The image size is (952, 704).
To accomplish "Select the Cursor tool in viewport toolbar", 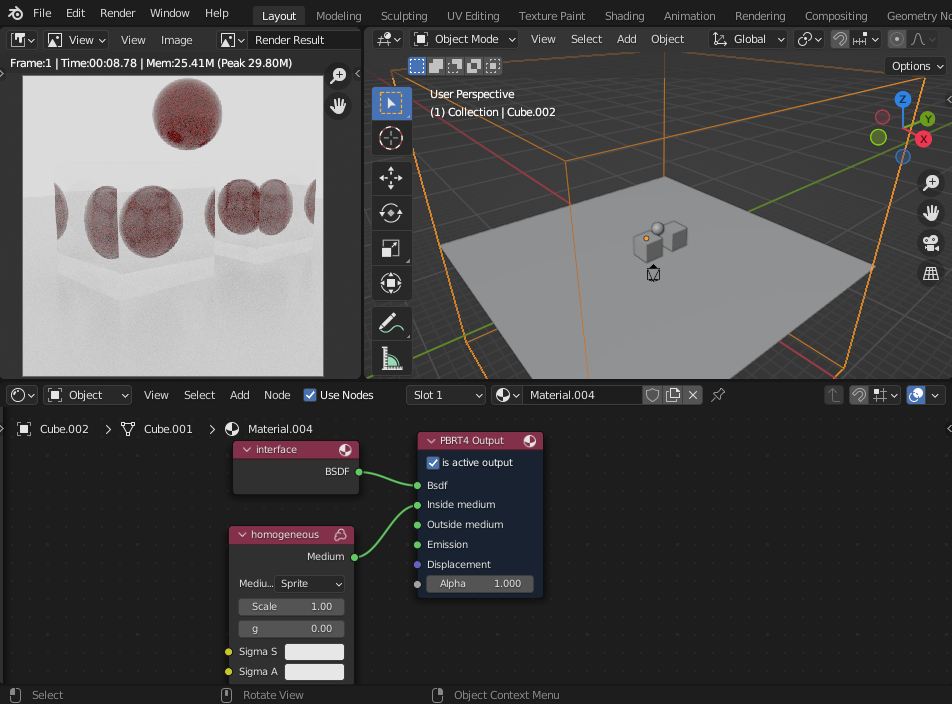I will [x=391, y=137].
